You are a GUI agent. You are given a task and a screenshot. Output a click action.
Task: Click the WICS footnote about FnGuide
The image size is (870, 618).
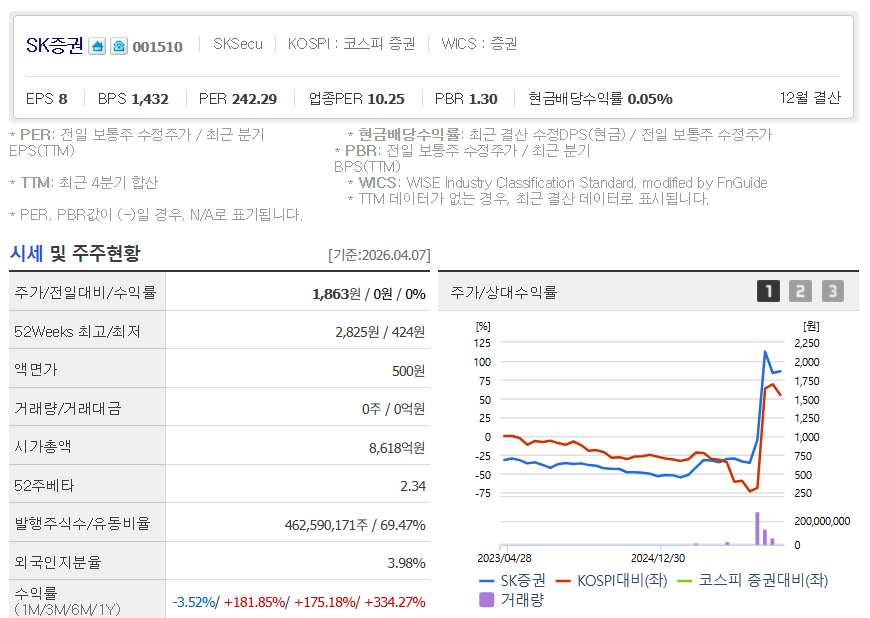558,183
